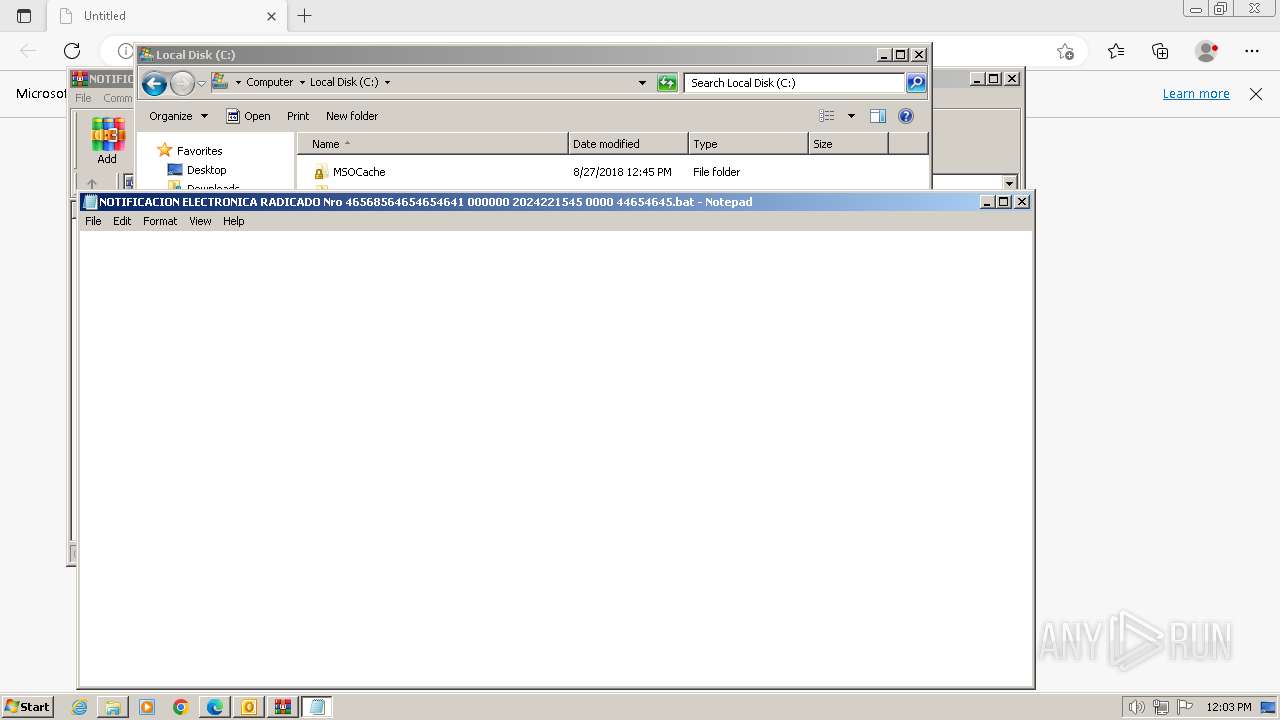Open the Help menu in Notepad
This screenshot has width=1280, height=720.
pos(233,221)
